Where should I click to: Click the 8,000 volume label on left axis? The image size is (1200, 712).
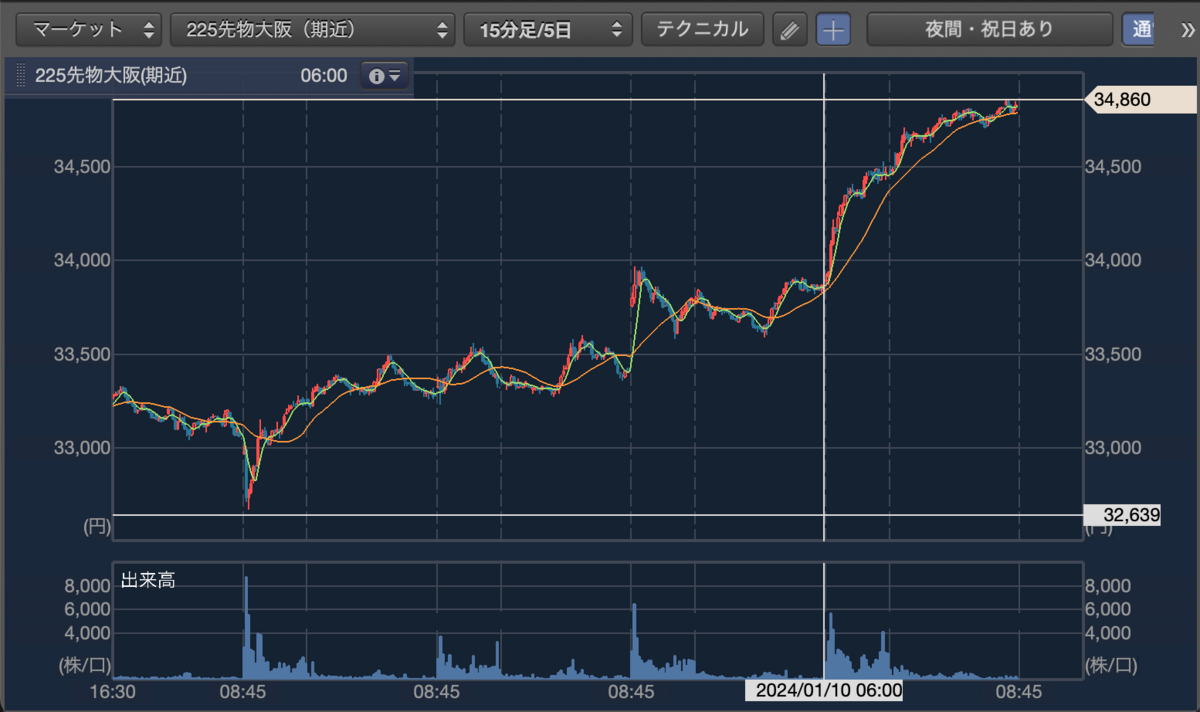(x=88, y=585)
